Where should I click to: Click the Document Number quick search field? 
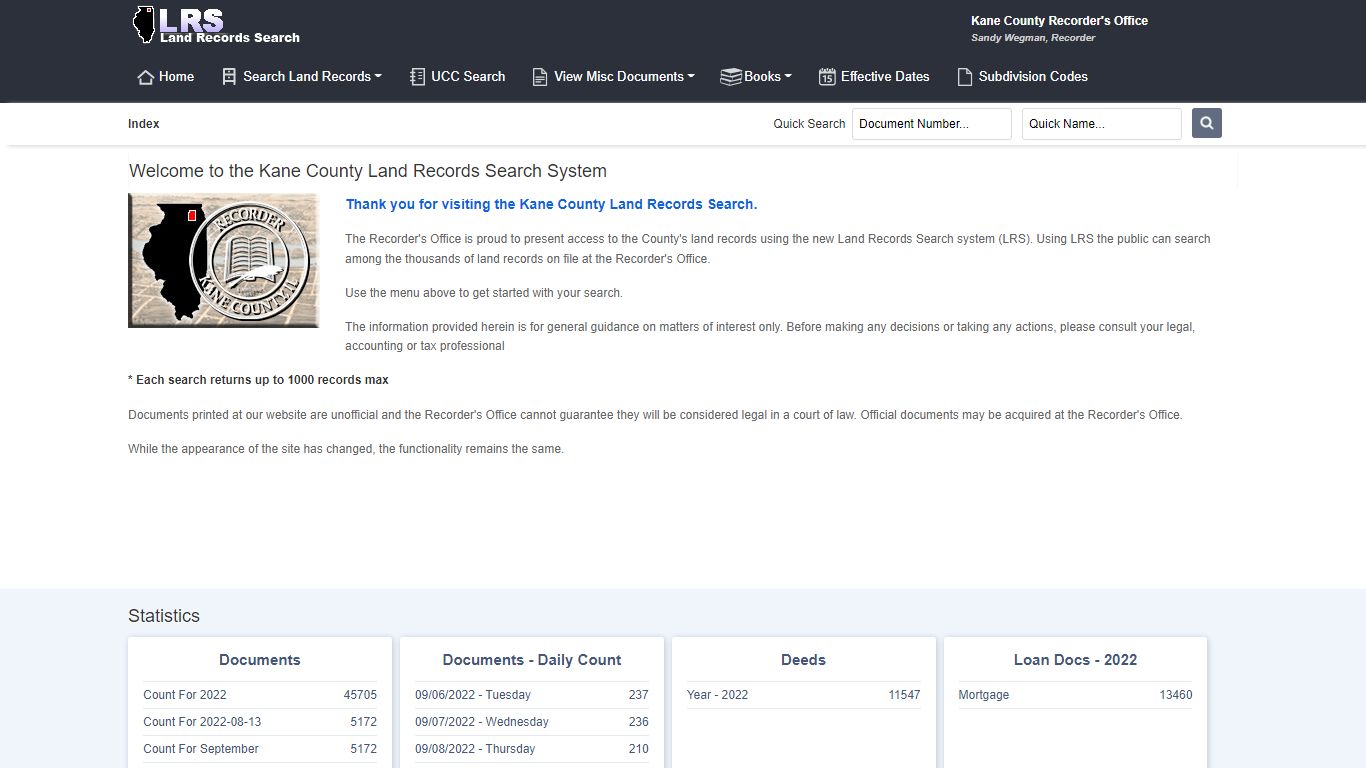[x=932, y=124]
